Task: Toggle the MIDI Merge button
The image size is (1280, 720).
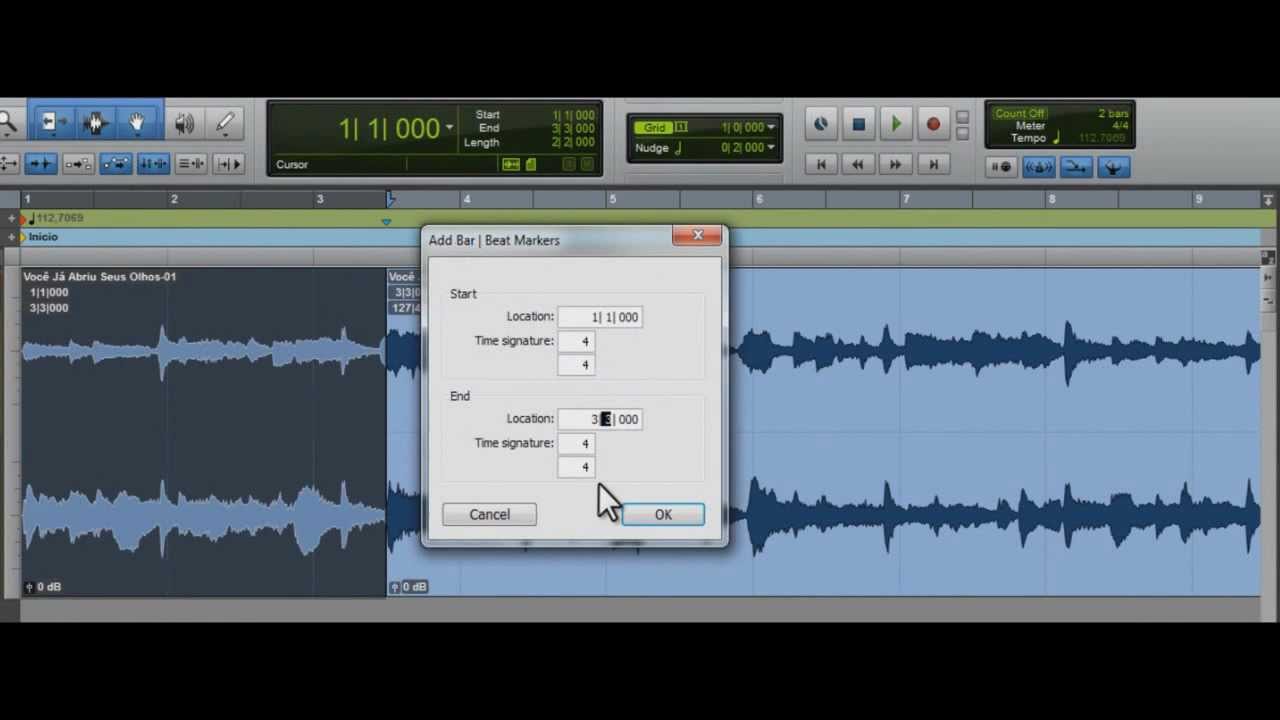Action: pyautogui.click(x=1076, y=167)
